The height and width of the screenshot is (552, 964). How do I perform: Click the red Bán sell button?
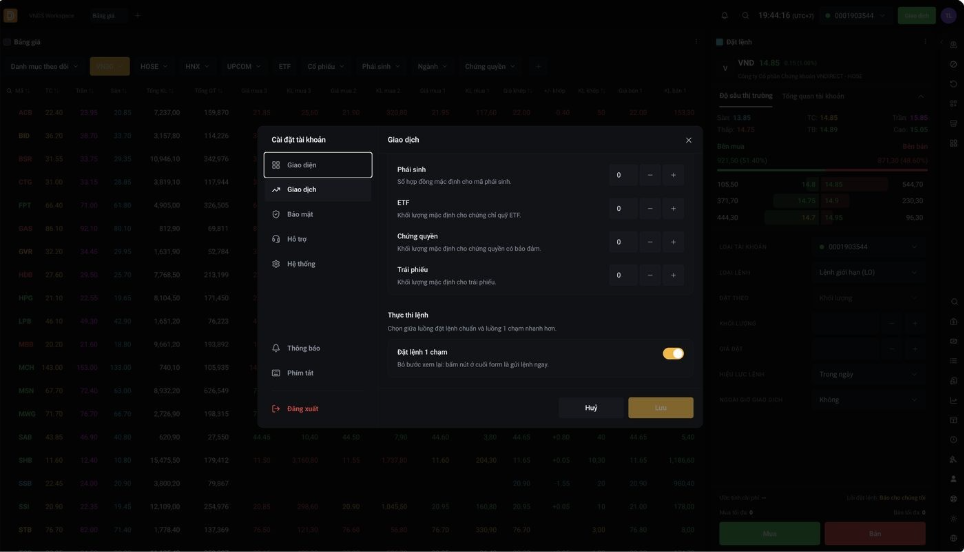click(x=875, y=534)
